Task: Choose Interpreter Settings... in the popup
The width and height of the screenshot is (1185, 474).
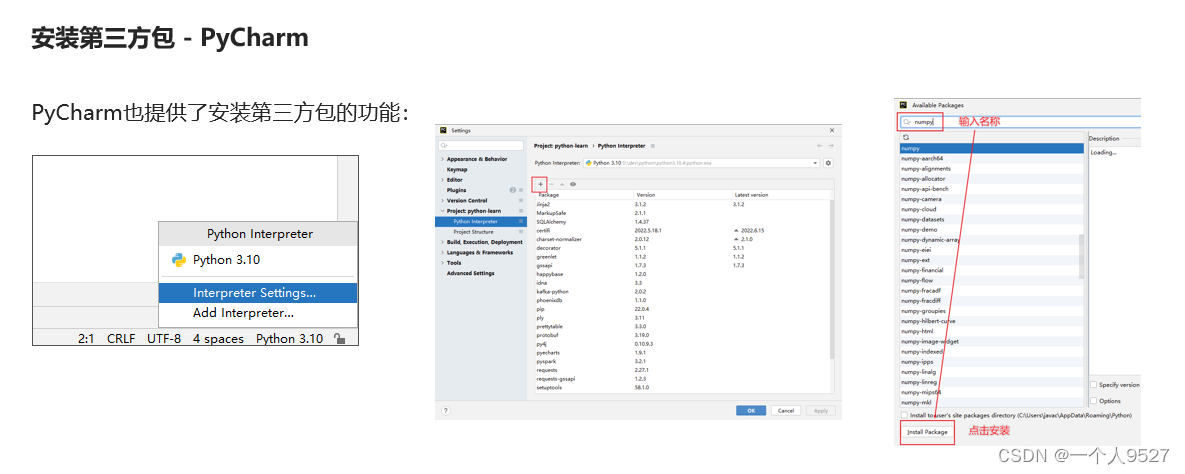Action: (258, 293)
